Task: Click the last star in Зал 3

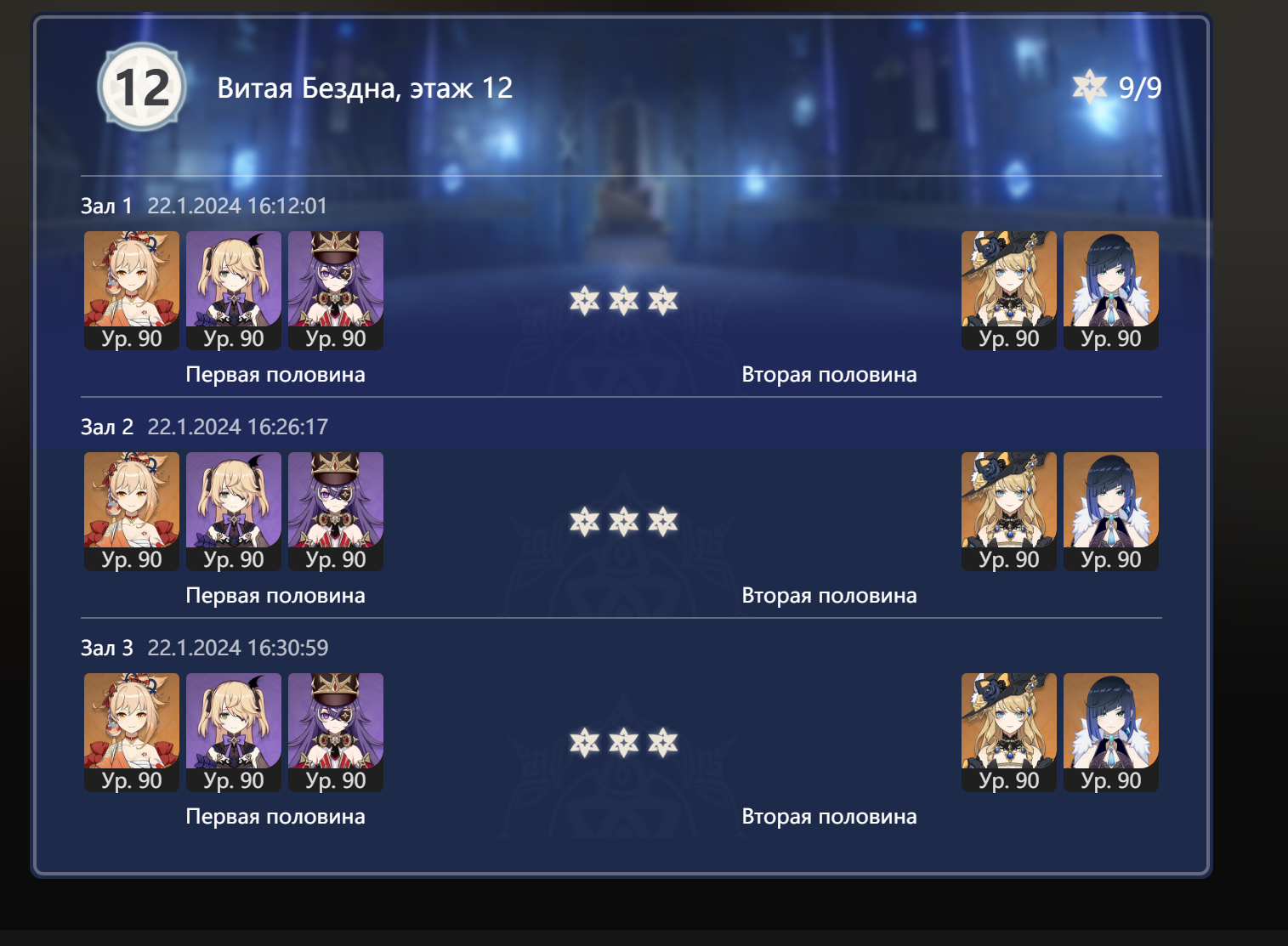Action: point(663,742)
